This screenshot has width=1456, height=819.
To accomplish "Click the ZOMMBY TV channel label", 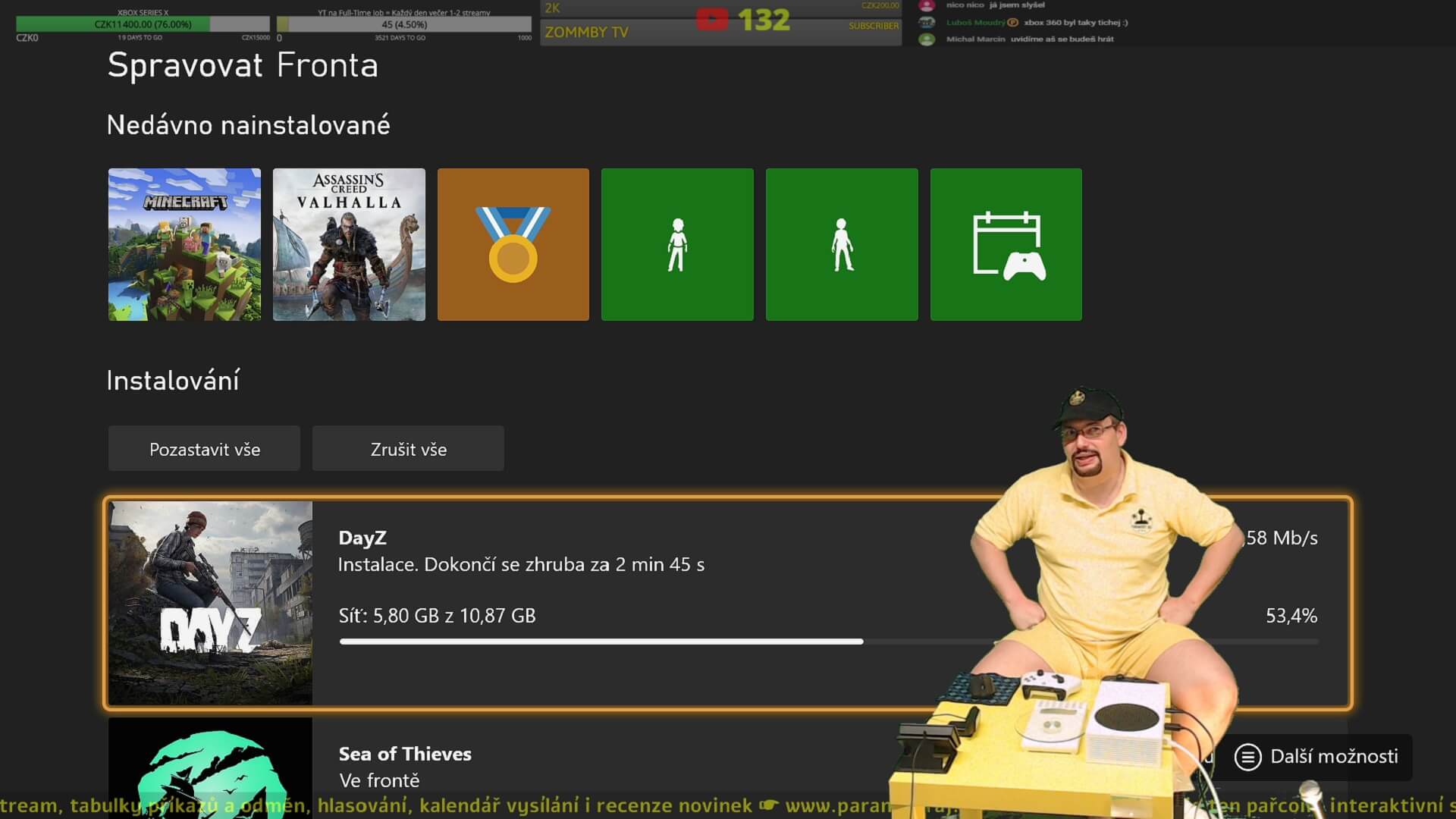I will click(586, 33).
